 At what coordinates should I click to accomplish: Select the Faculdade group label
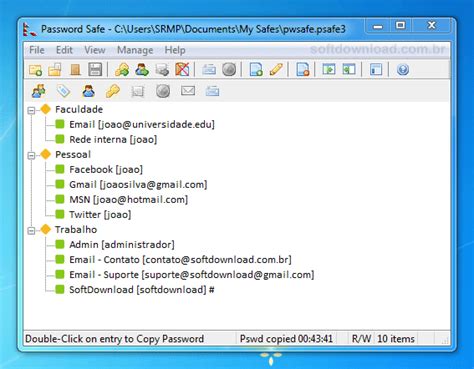coord(79,109)
